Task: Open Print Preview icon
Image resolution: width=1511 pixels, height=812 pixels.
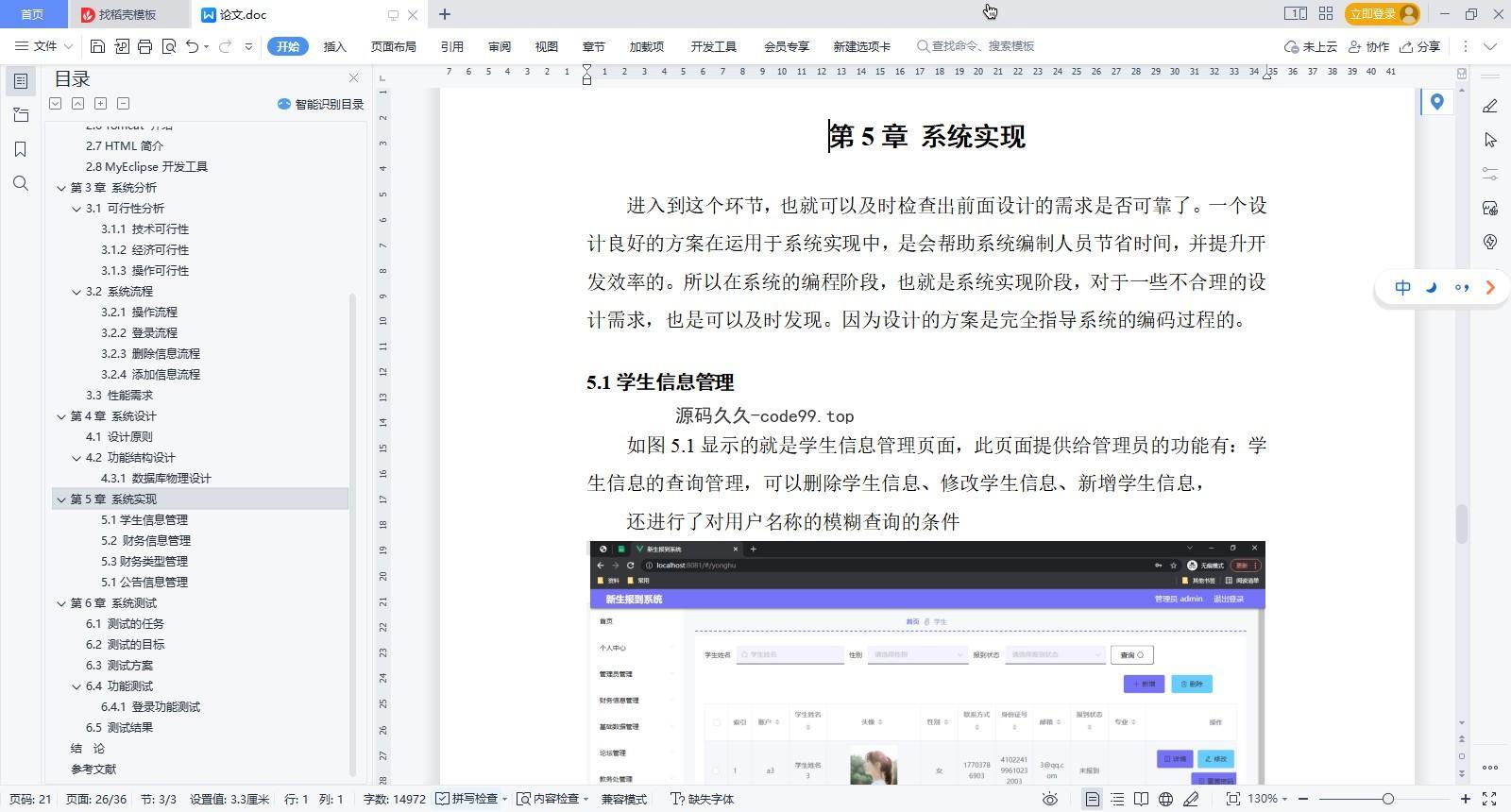Action: (168, 46)
